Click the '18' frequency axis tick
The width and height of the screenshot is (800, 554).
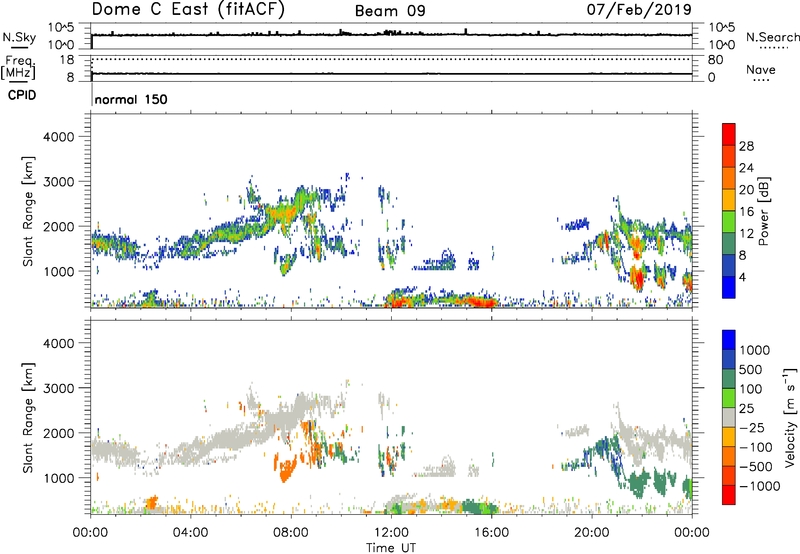coord(67,60)
